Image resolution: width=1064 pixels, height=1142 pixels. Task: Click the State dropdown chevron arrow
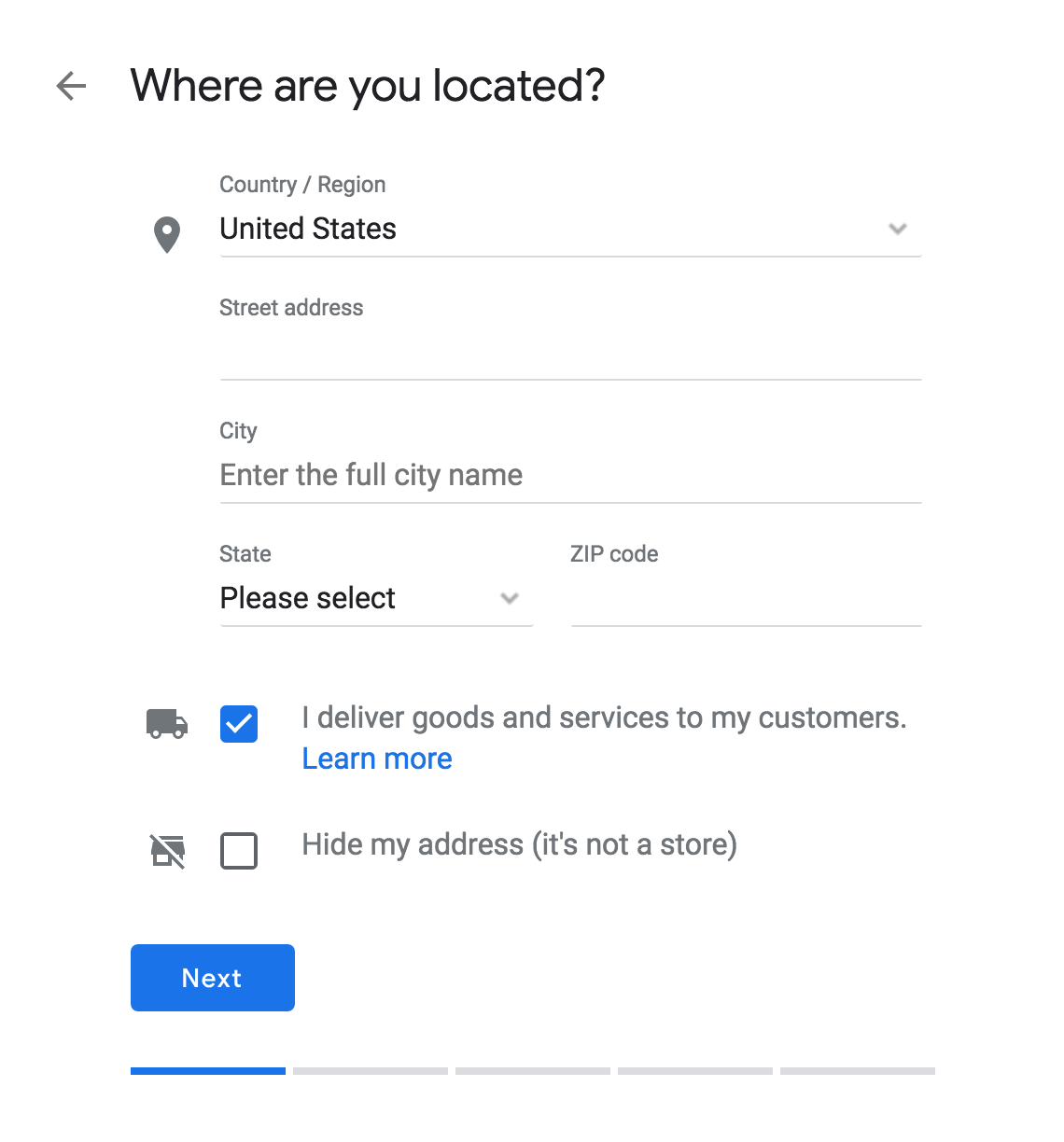[x=510, y=598]
